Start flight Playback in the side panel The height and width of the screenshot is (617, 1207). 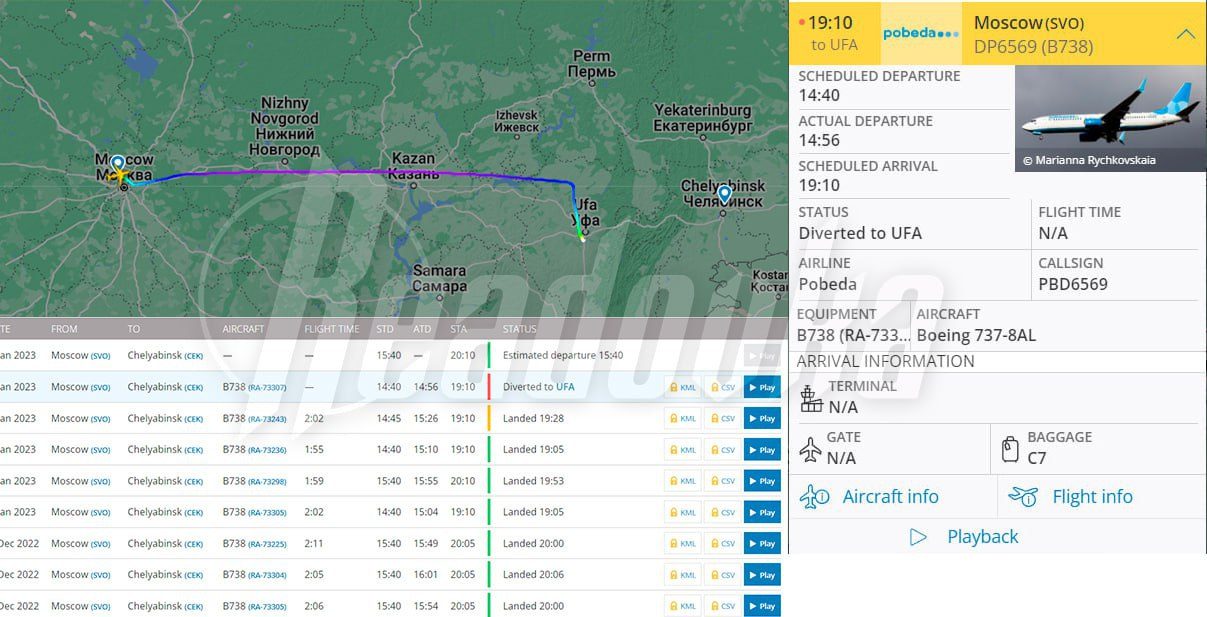pyautogui.click(x=964, y=537)
